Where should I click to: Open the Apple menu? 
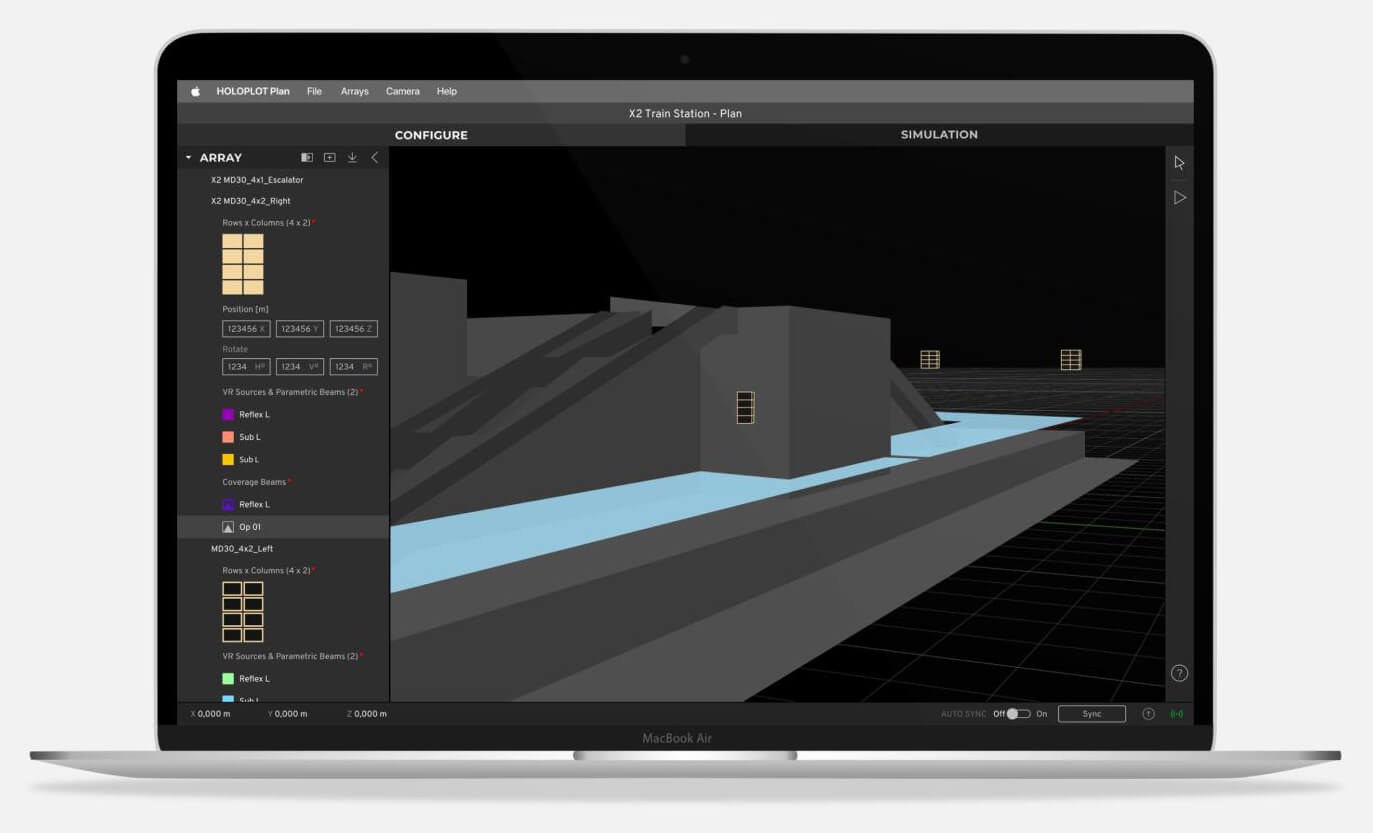pyautogui.click(x=195, y=91)
